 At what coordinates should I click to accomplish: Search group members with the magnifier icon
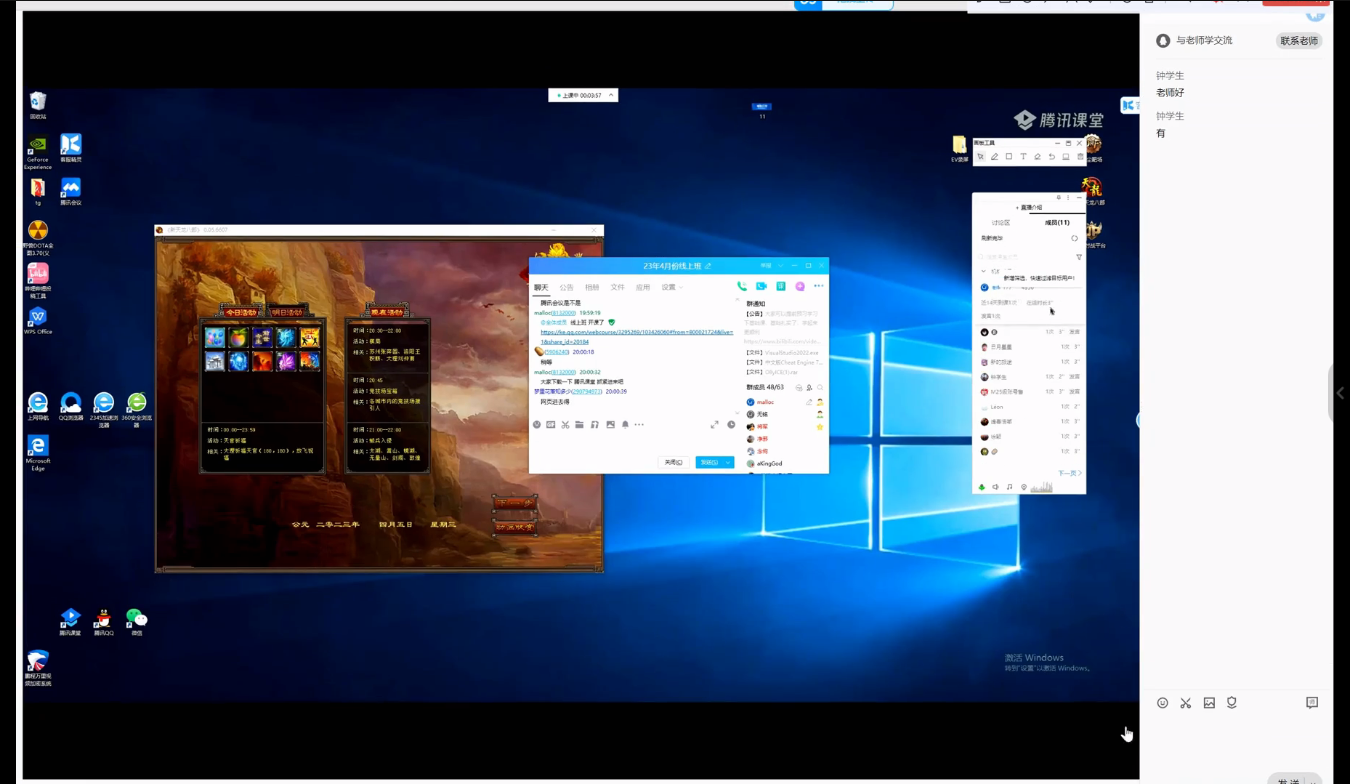coord(820,387)
